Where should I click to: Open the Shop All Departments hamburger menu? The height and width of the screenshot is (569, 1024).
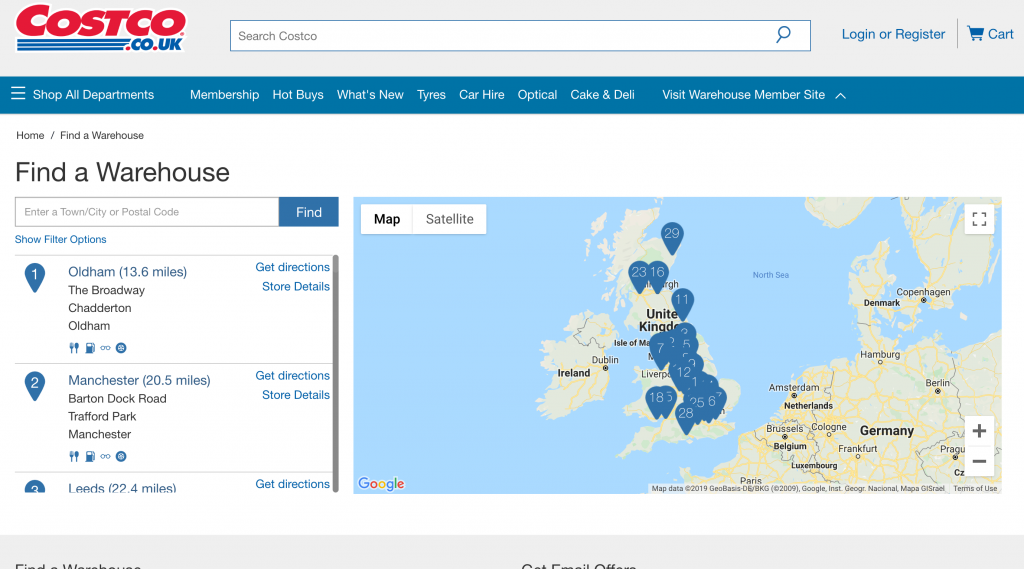[18, 93]
